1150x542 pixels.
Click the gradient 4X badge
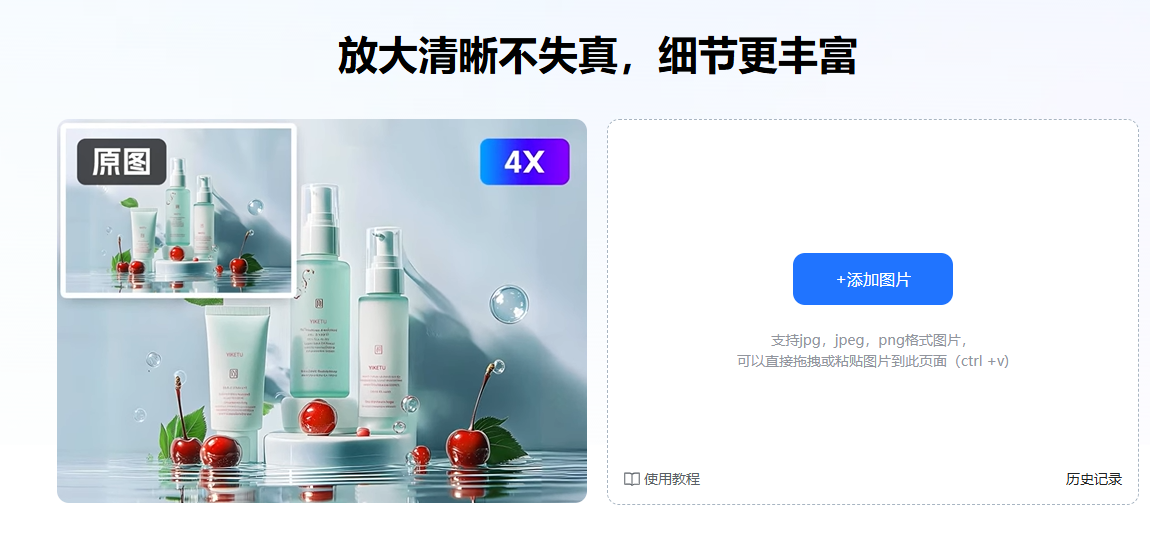524,161
